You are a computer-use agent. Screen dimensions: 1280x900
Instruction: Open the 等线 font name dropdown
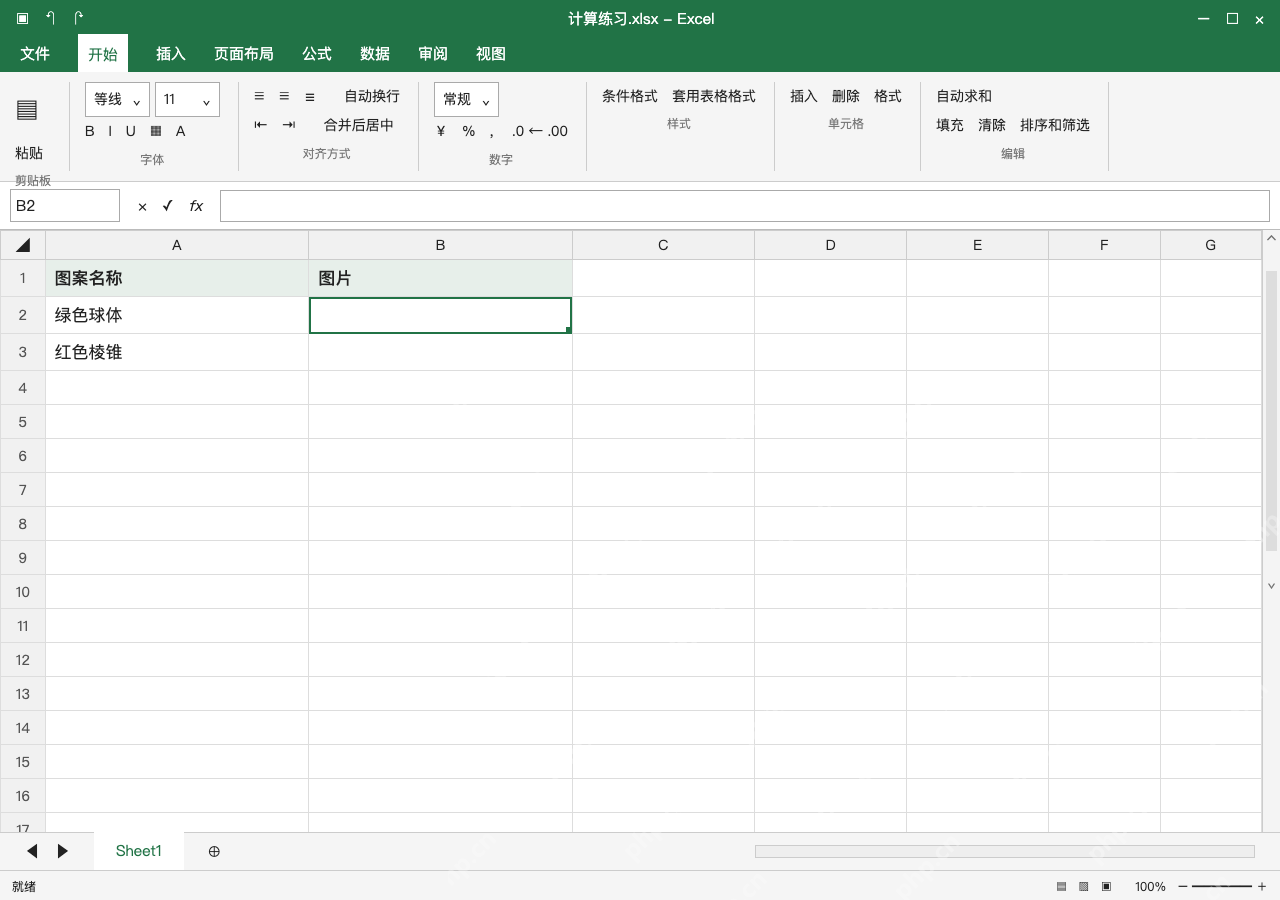click(x=117, y=99)
